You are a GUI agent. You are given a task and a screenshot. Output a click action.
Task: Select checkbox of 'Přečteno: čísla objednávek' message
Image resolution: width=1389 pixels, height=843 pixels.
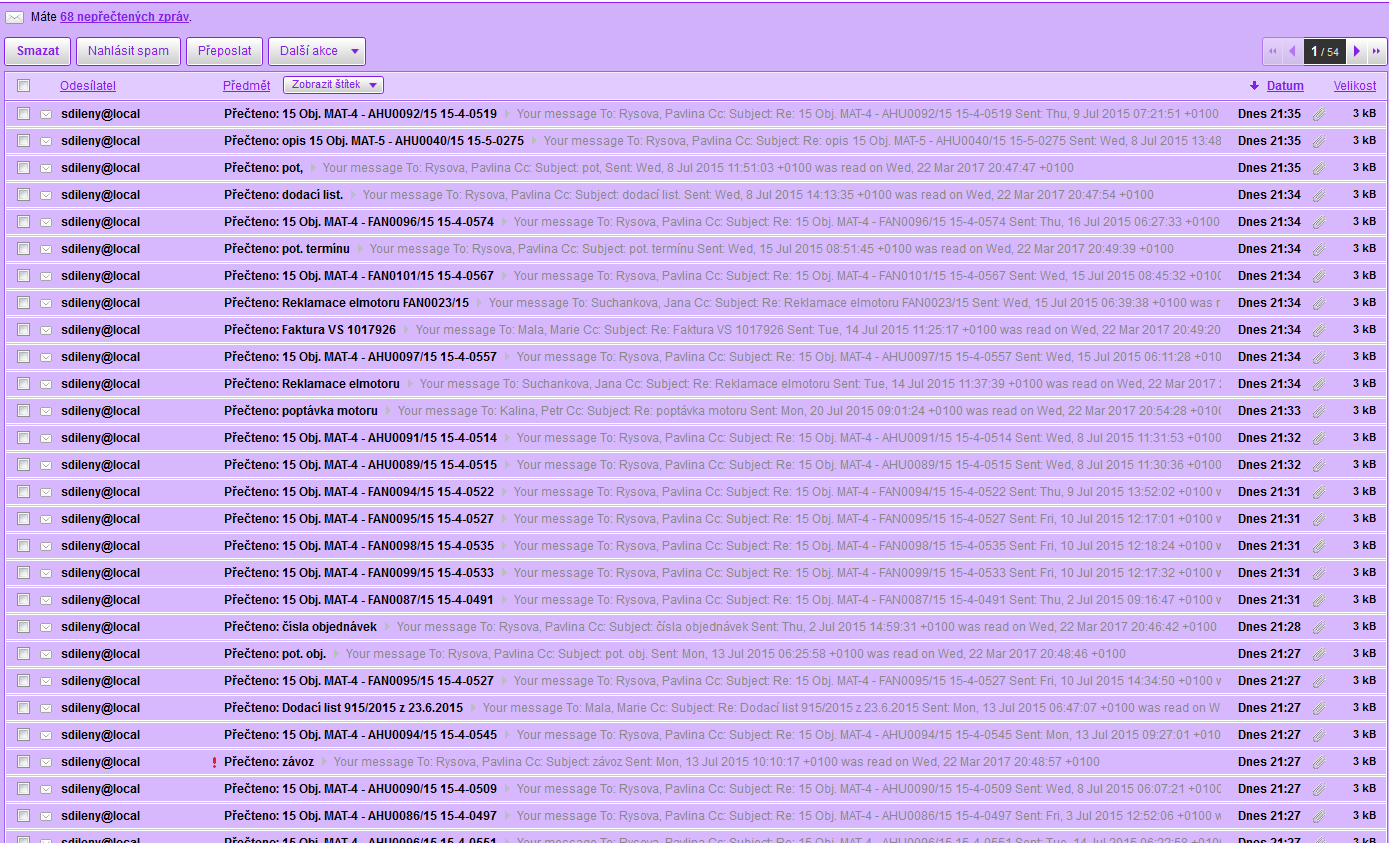point(24,627)
